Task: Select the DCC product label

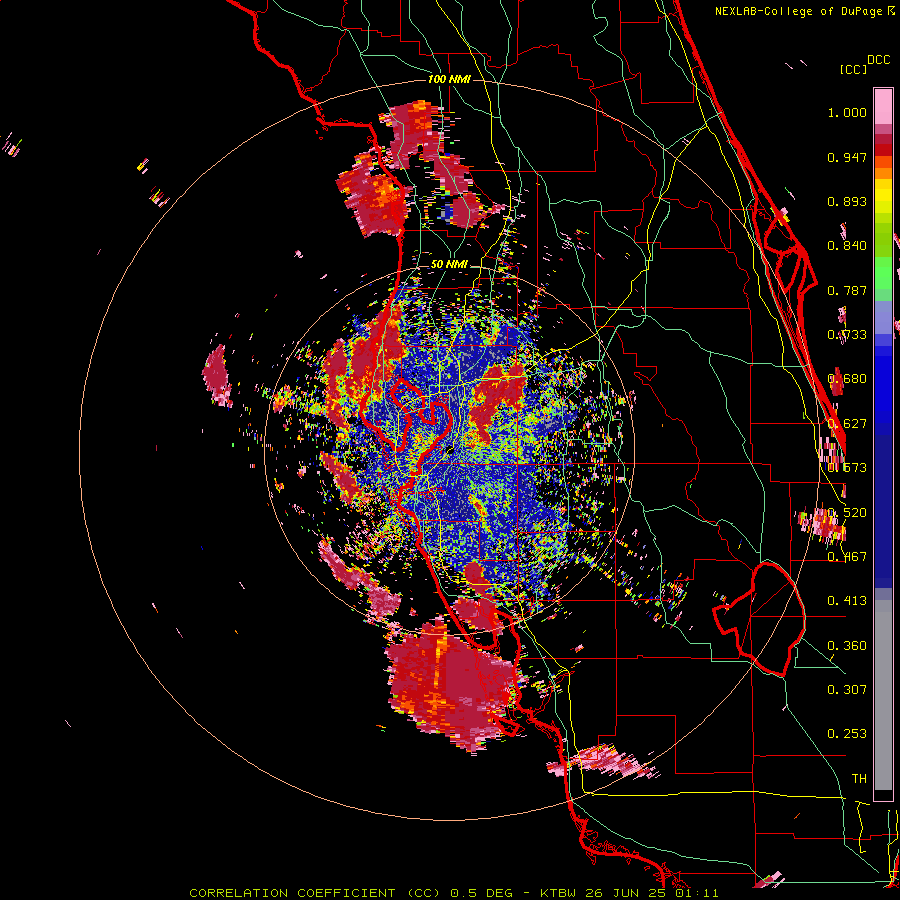Action: pyautogui.click(x=878, y=60)
